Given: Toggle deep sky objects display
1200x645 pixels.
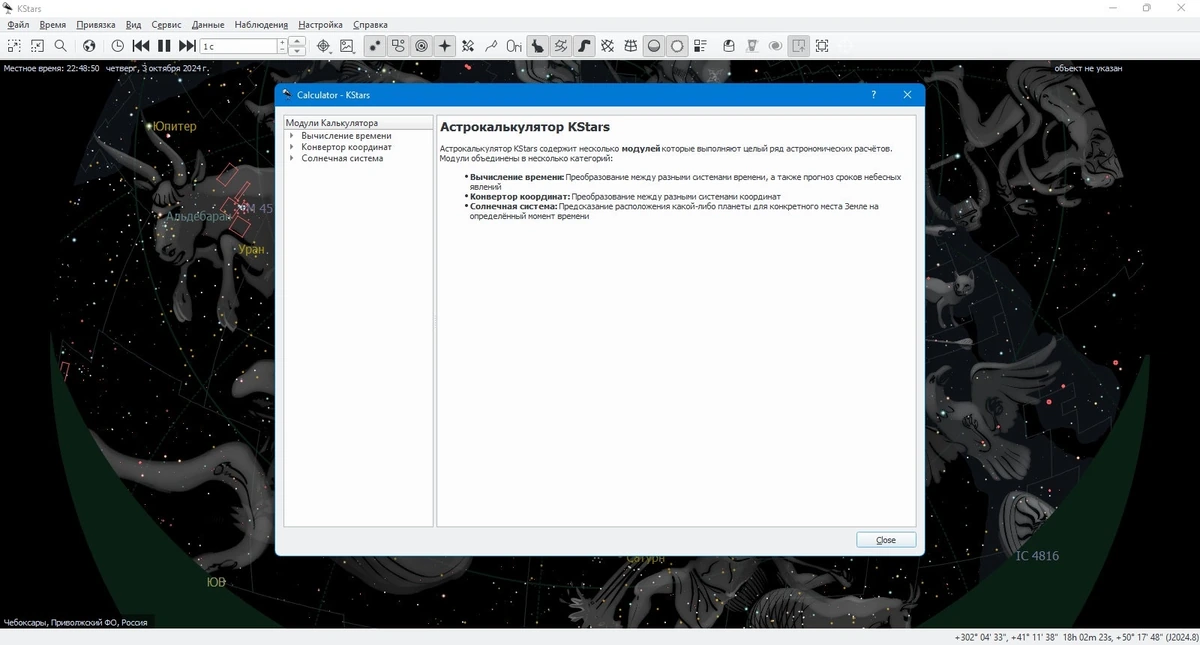Looking at the screenshot, I should 398,46.
